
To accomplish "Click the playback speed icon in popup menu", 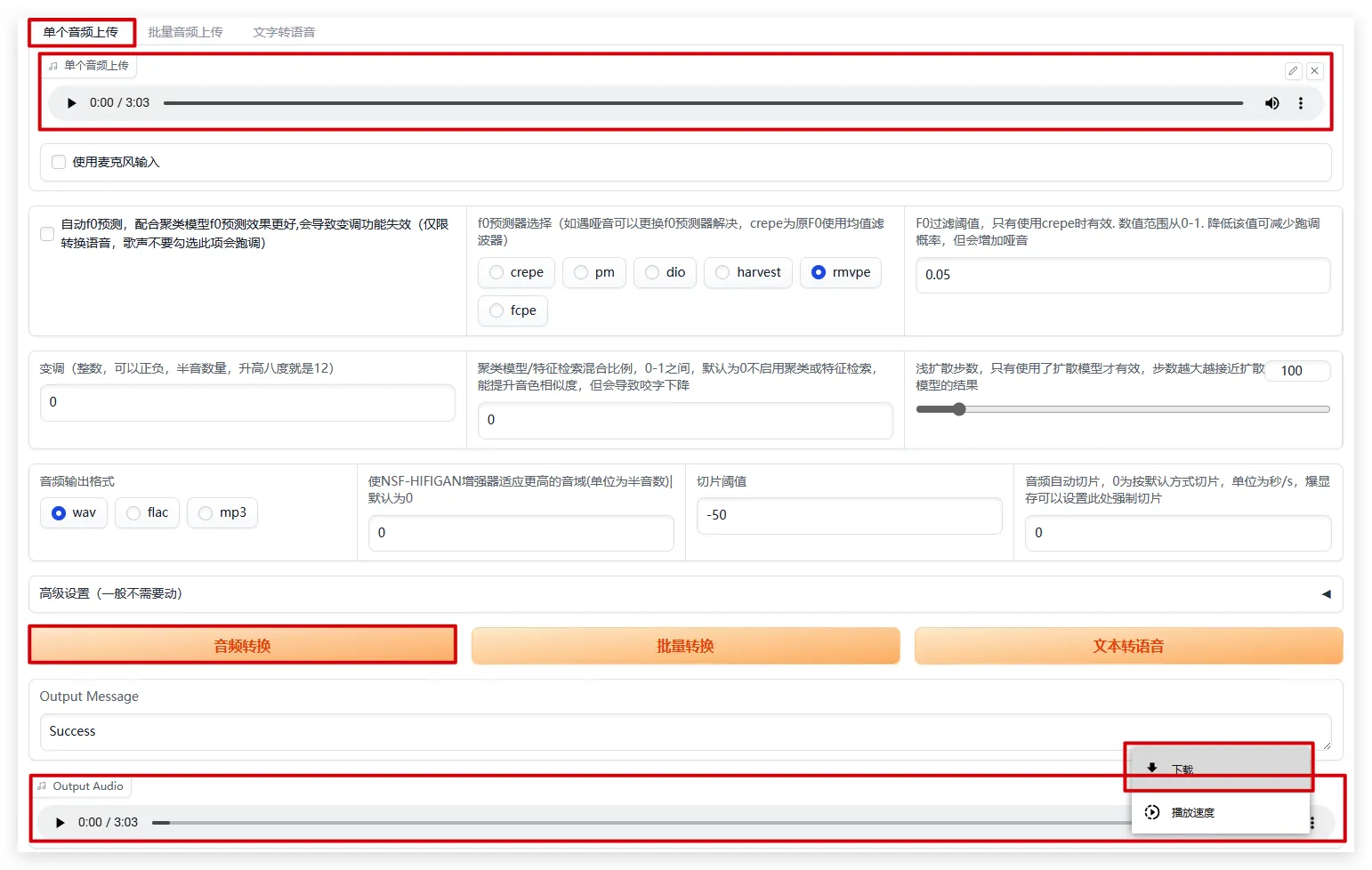I will (1152, 812).
